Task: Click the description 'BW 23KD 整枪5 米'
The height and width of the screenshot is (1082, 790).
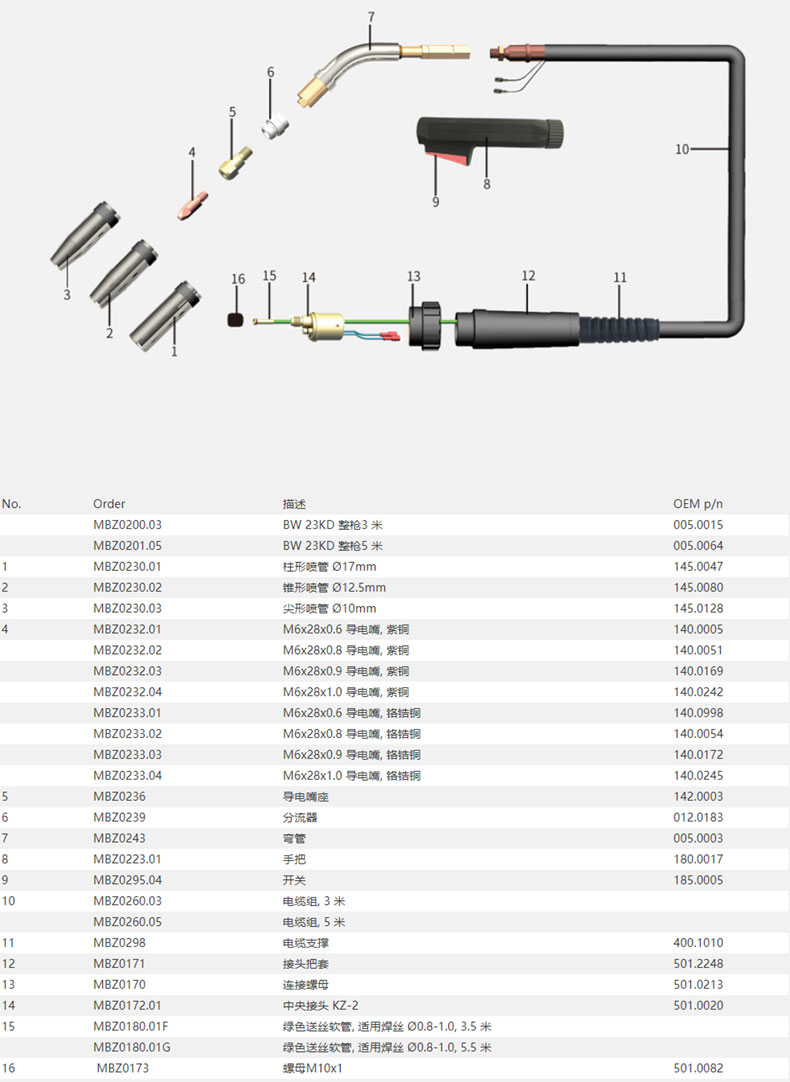Action: coord(333,546)
